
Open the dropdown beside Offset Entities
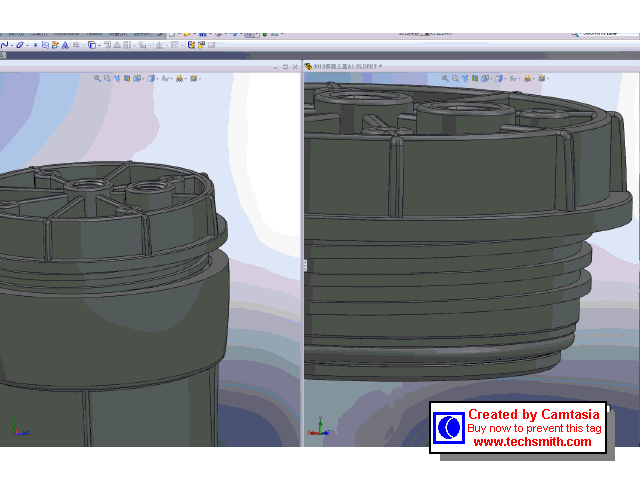tap(99, 45)
